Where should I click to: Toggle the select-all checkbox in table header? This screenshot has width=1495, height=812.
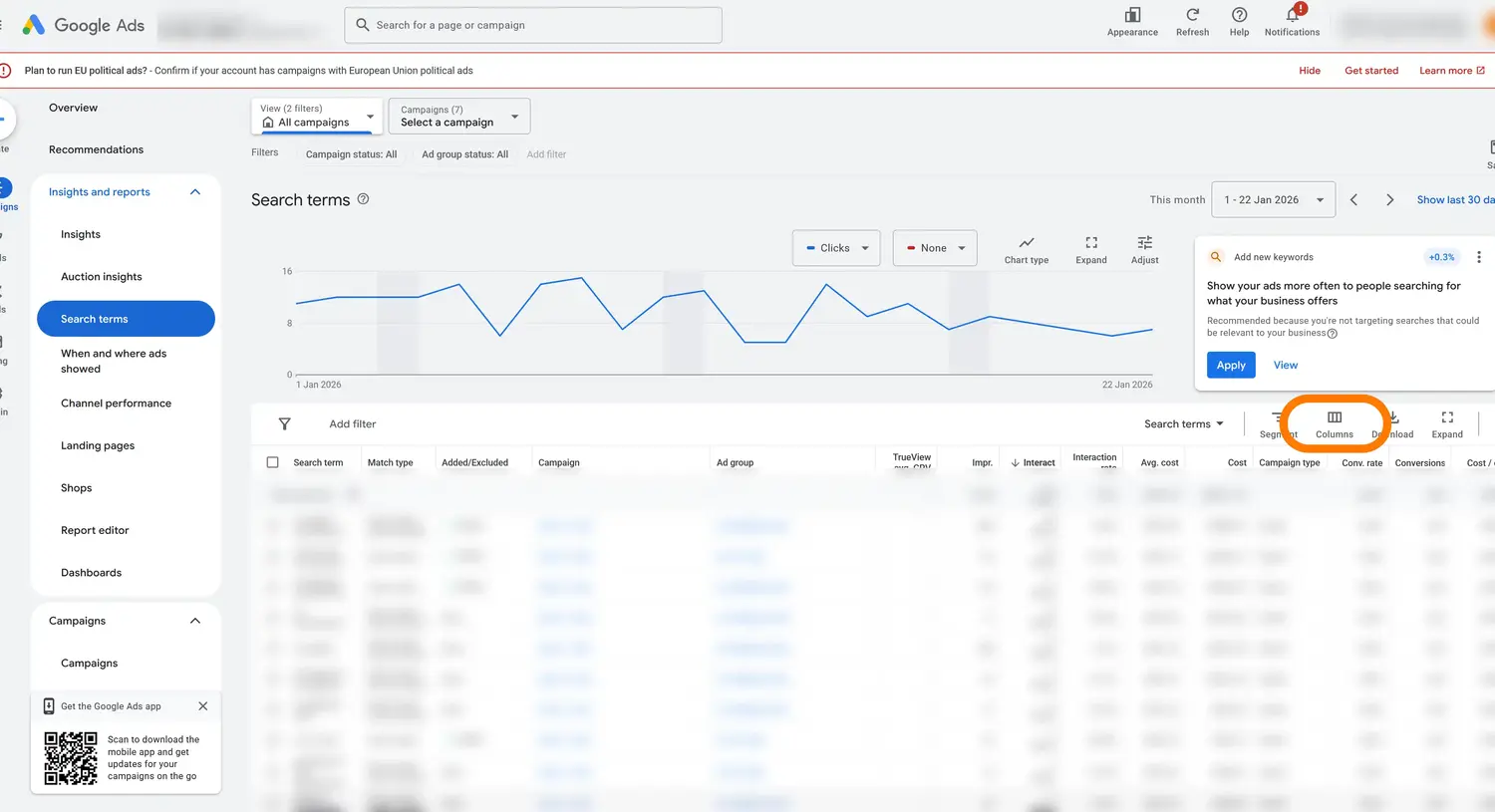tap(272, 461)
